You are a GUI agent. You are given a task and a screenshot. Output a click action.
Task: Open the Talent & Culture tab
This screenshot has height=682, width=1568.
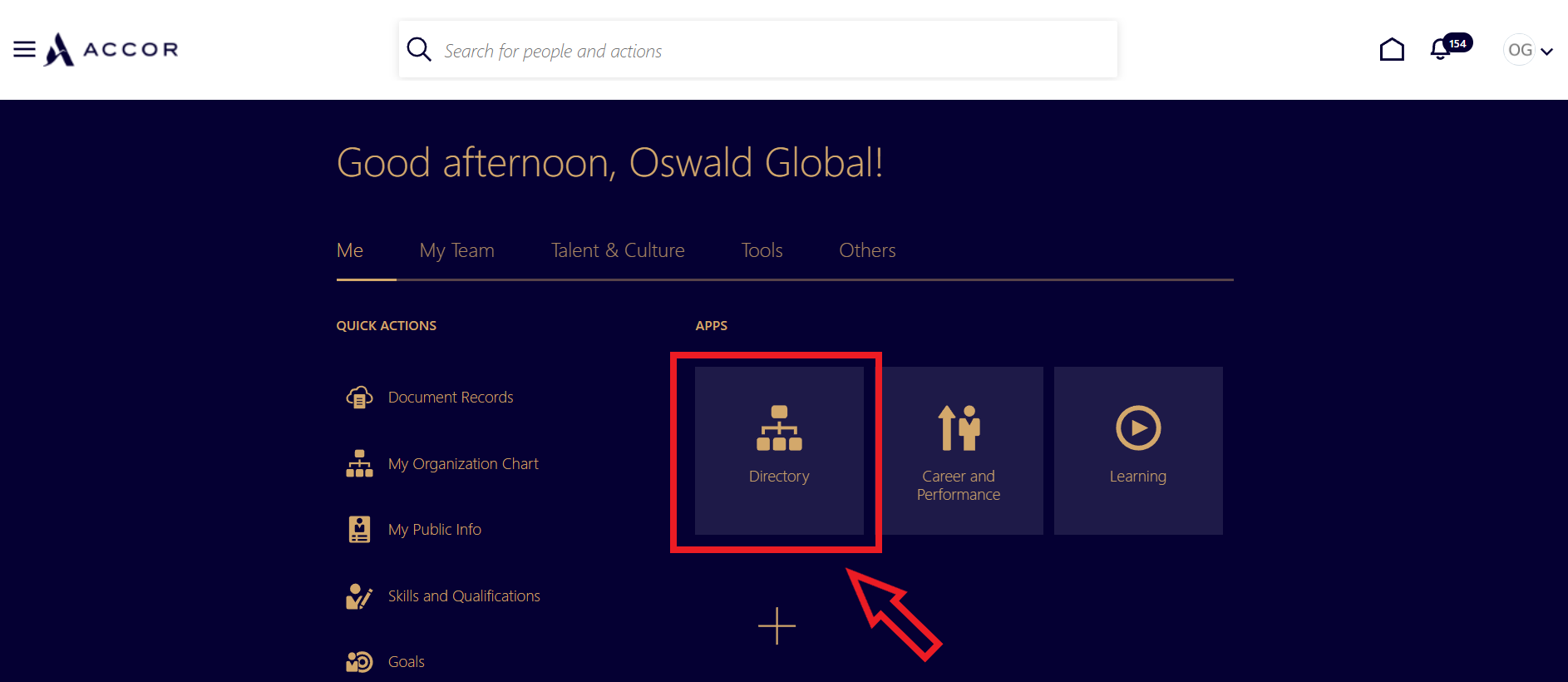618,250
